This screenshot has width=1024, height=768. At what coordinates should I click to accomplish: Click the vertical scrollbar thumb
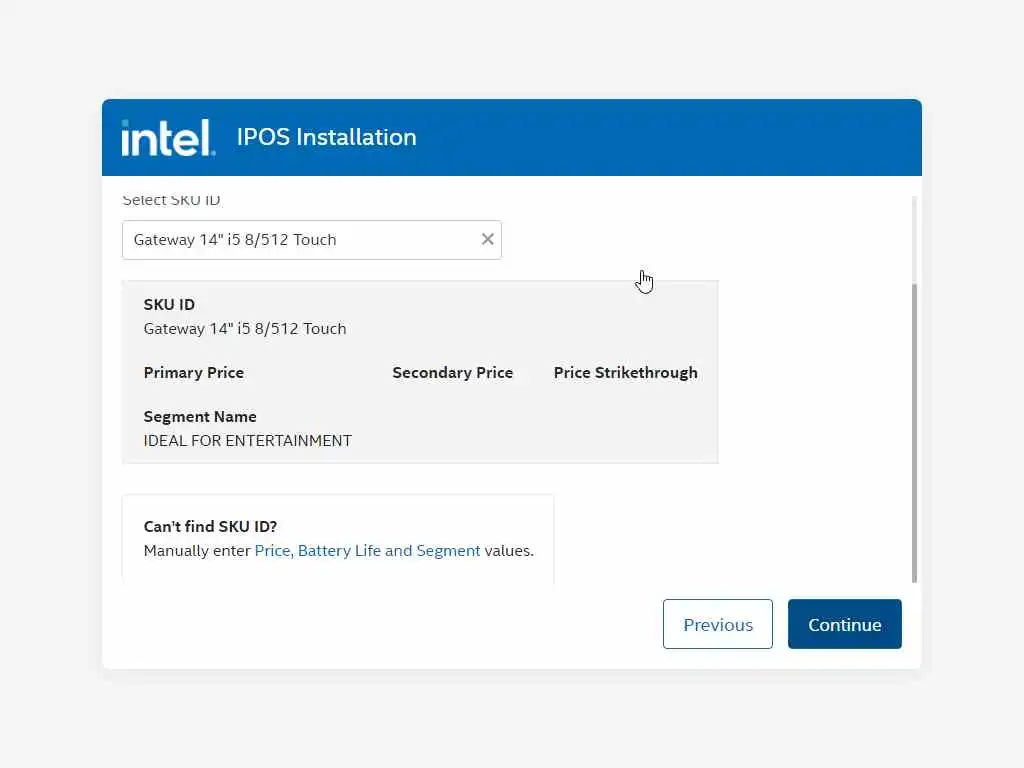(915, 432)
